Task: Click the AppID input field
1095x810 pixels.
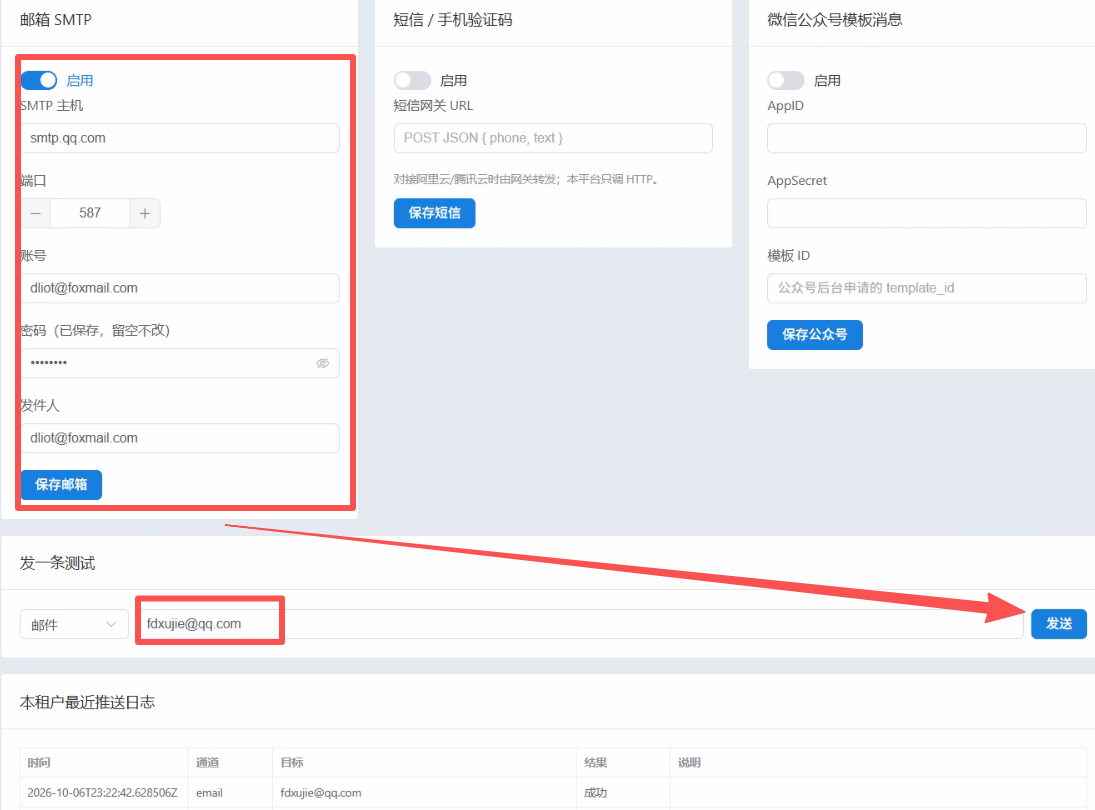Action: (927, 138)
